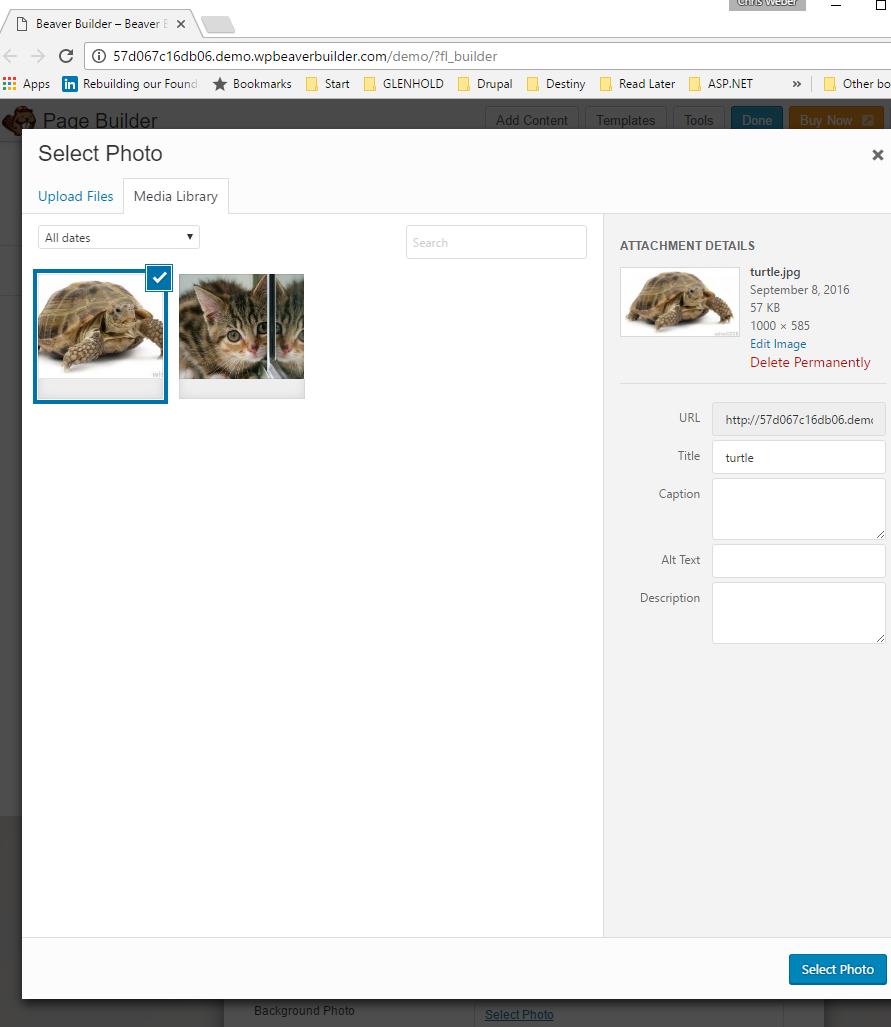Switch to Media Library tab
The image size is (891, 1027).
coord(176,196)
